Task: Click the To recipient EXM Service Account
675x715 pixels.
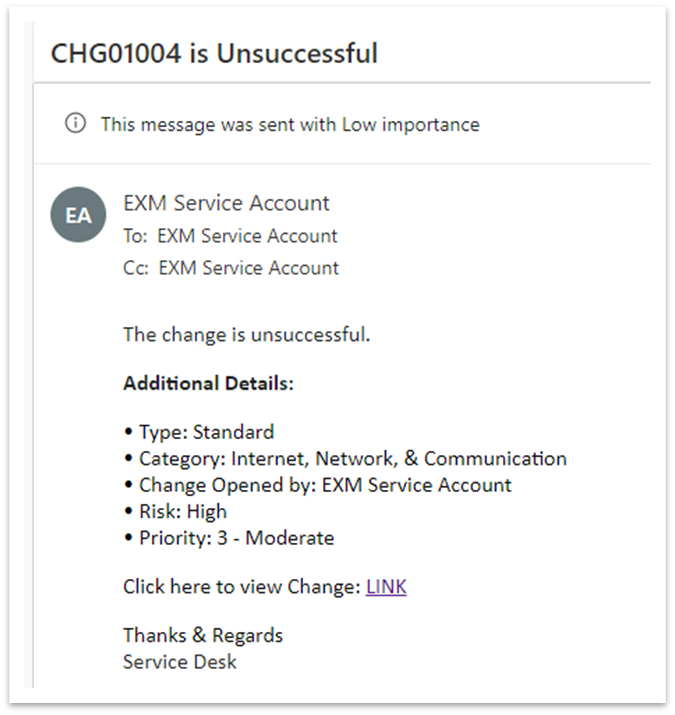Action: click(x=247, y=236)
